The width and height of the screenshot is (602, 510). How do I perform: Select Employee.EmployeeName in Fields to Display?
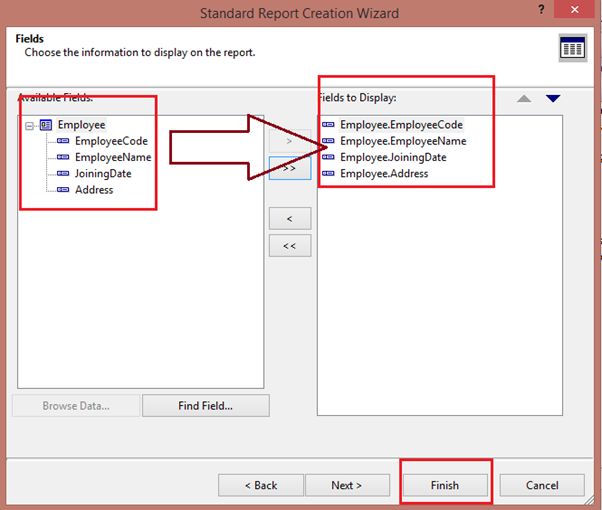coord(403,141)
